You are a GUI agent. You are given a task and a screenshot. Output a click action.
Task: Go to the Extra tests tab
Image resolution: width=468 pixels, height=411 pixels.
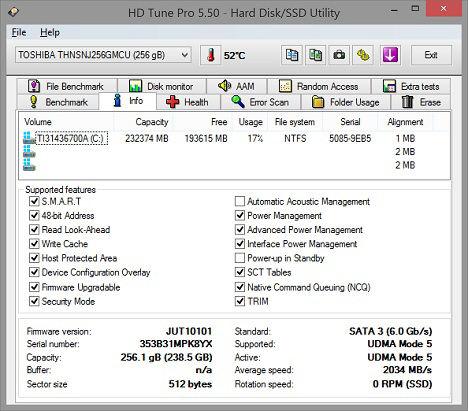click(411, 86)
